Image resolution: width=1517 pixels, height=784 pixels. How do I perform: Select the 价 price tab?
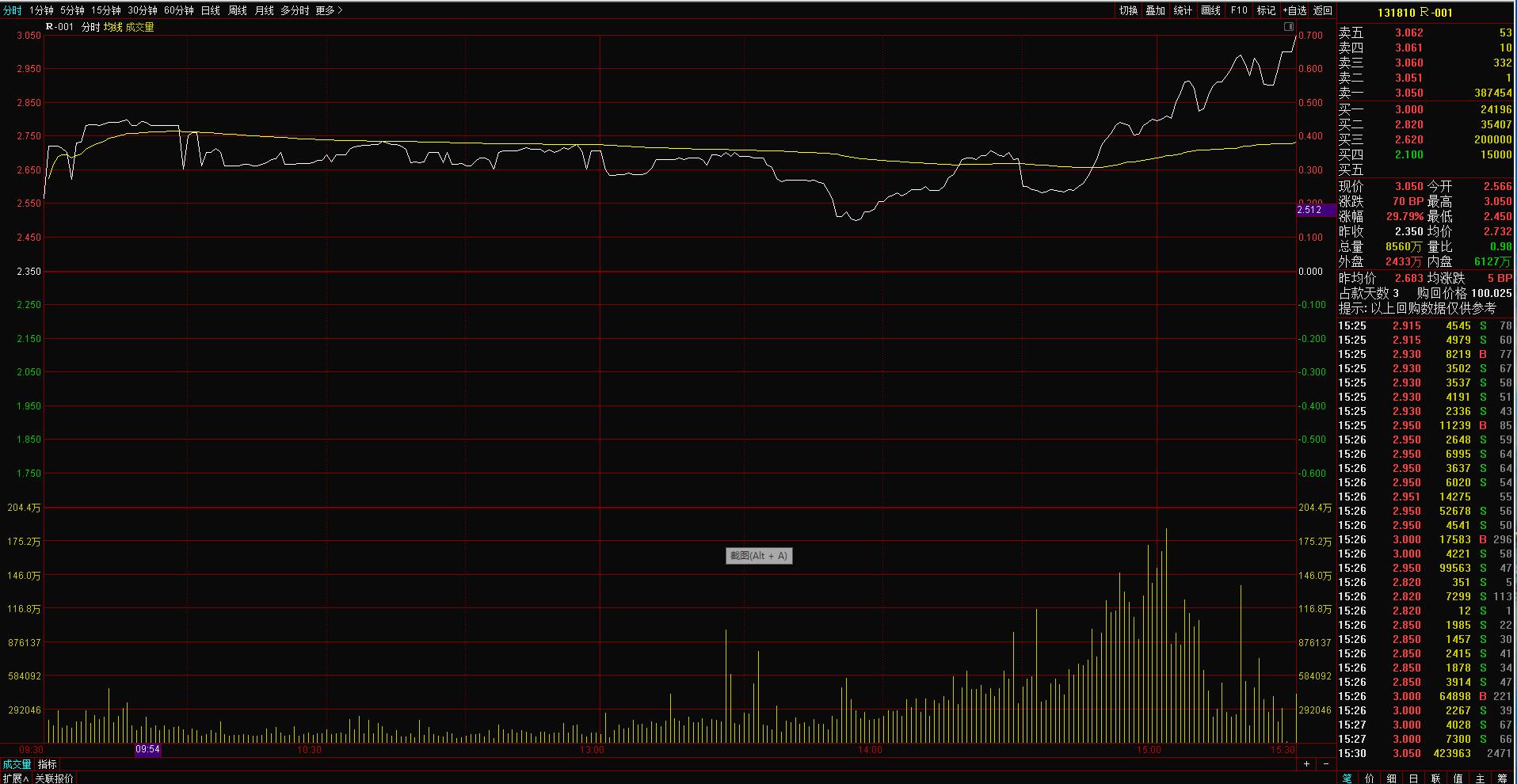[x=1370, y=778]
